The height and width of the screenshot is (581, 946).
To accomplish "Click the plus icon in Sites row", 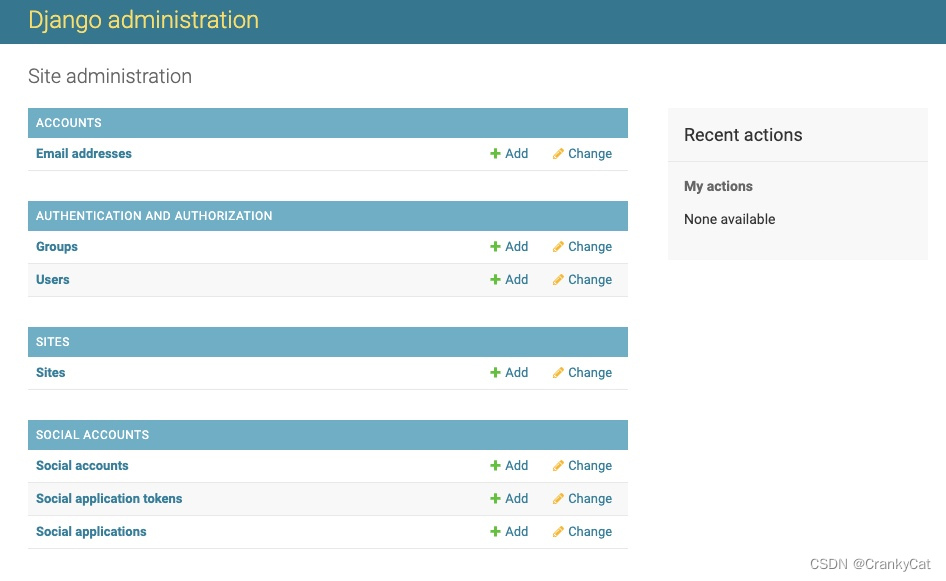I will tap(495, 373).
